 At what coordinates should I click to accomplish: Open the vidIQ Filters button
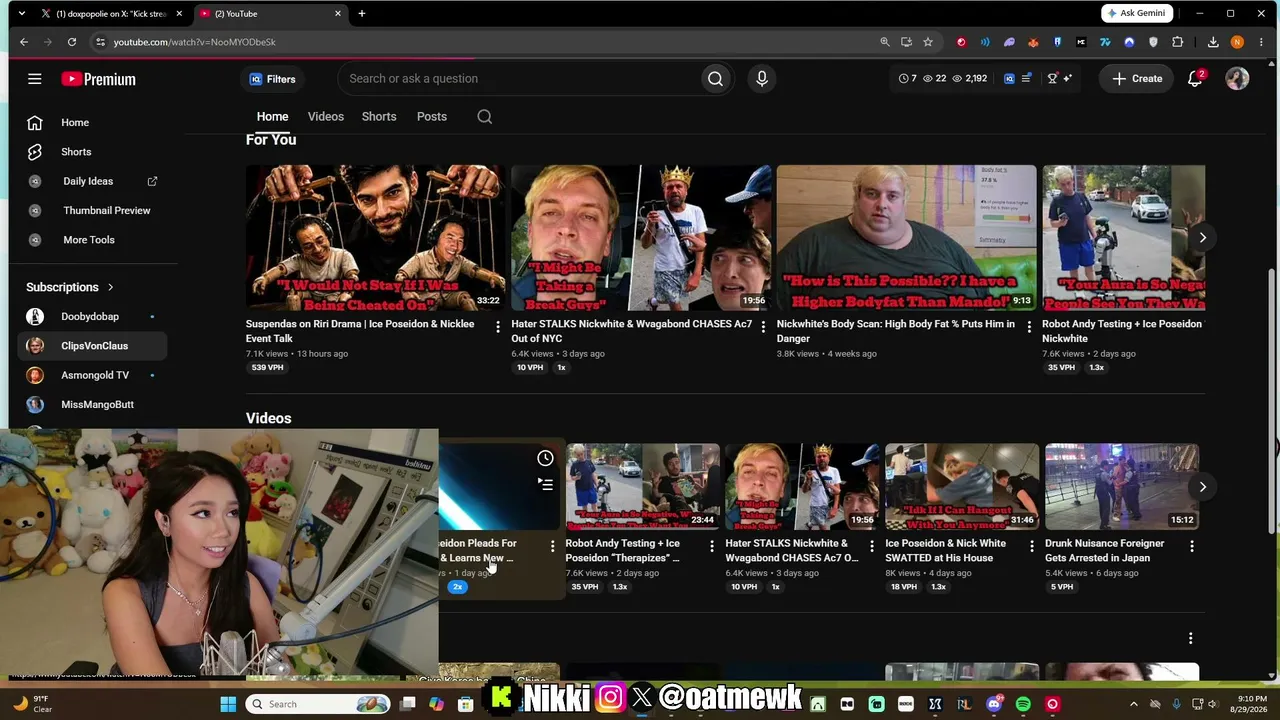coord(272,79)
